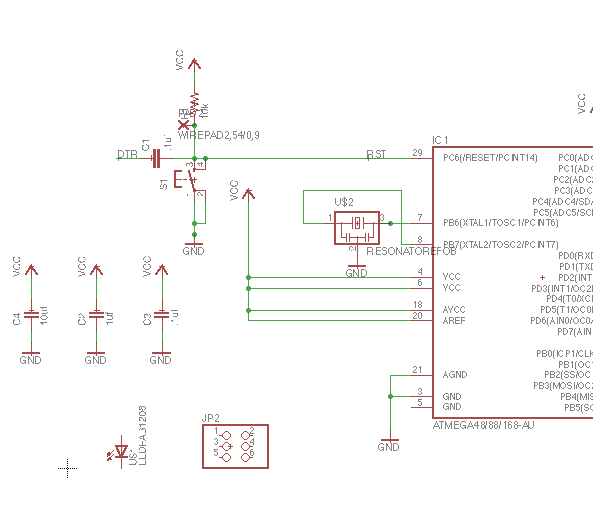Click pin 1 of header JP2
Viewport: 593px width, 532px height.
point(226,436)
